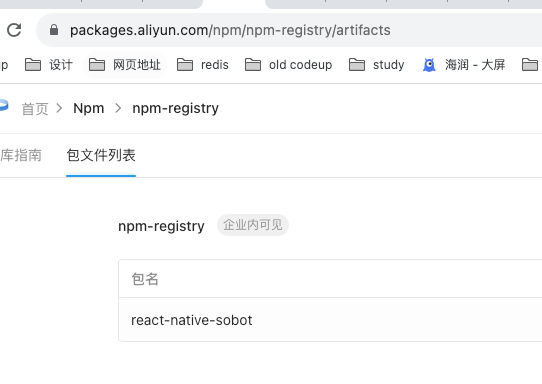Open the study bookmark folder
Image resolution: width=542 pixels, height=384 pixels.
pyautogui.click(x=376, y=65)
